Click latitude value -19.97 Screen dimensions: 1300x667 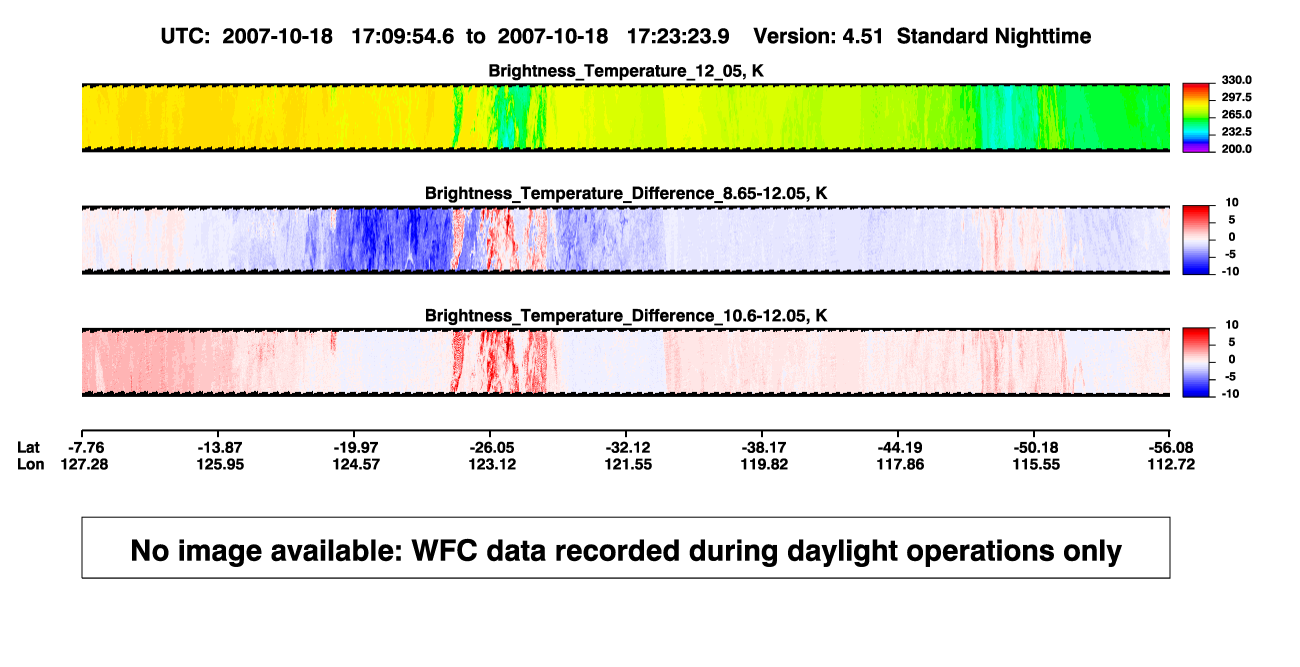(x=356, y=447)
